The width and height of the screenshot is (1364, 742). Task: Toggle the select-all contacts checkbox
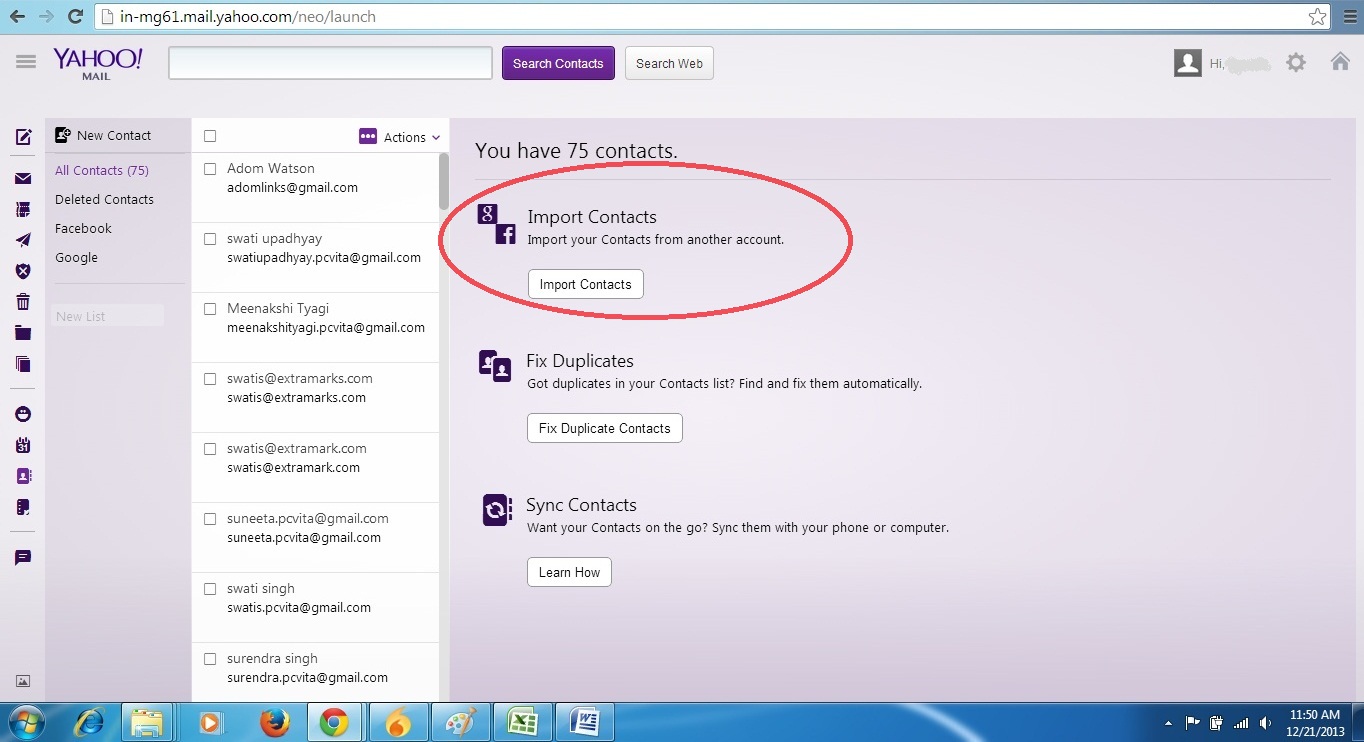click(209, 135)
